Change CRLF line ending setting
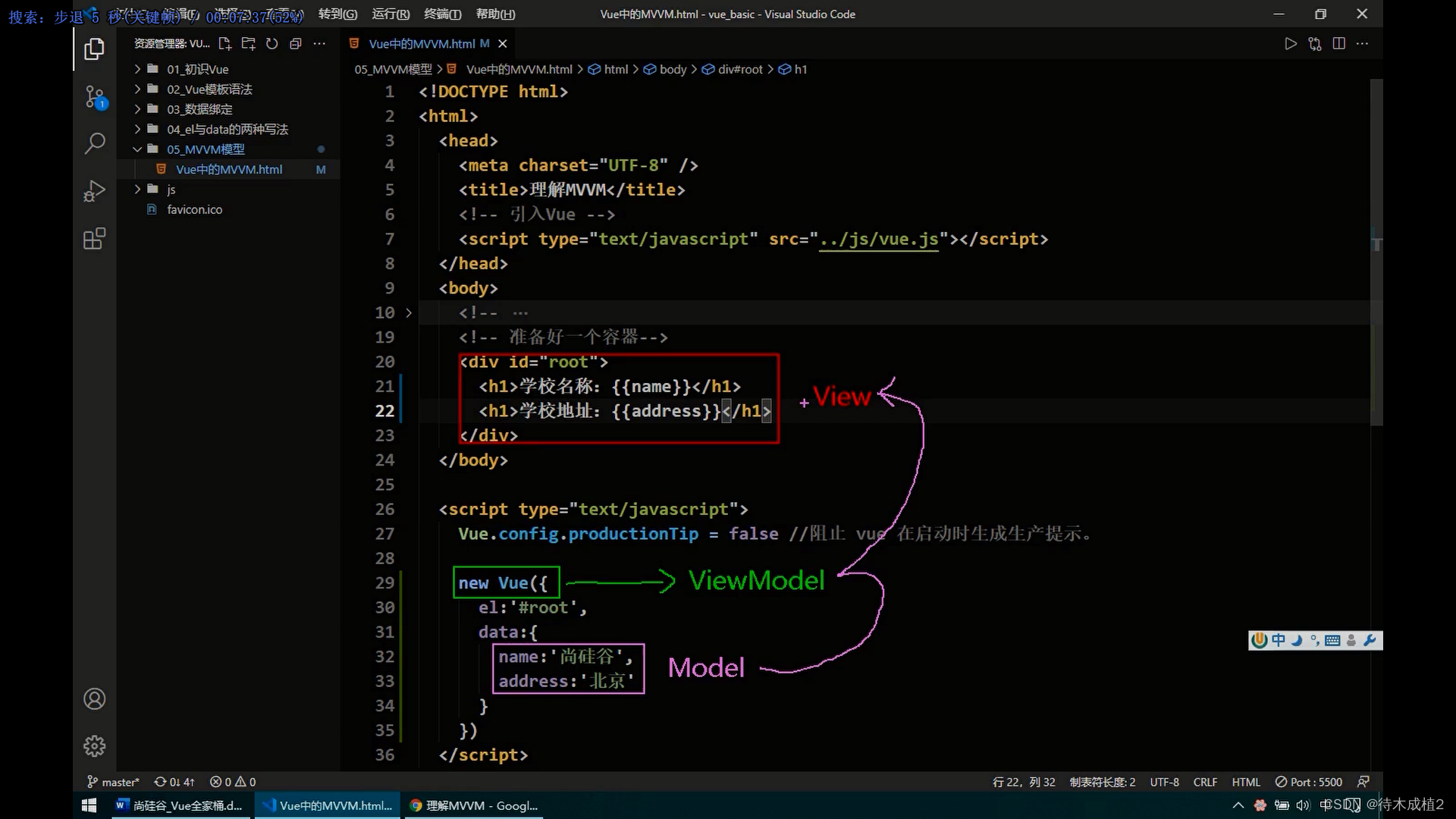Screen dimensions: 1456x819 (1205, 782)
